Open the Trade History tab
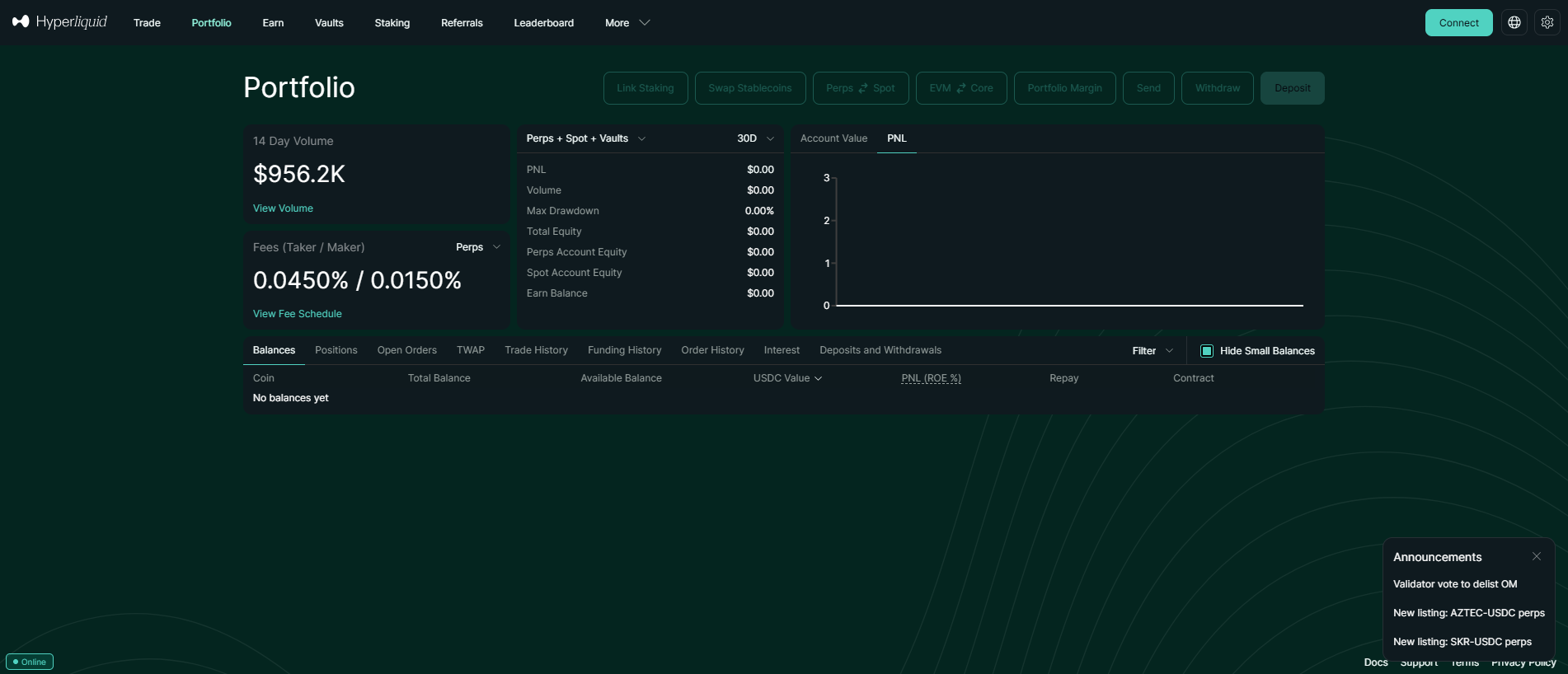The image size is (1568, 674). coord(537,350)
